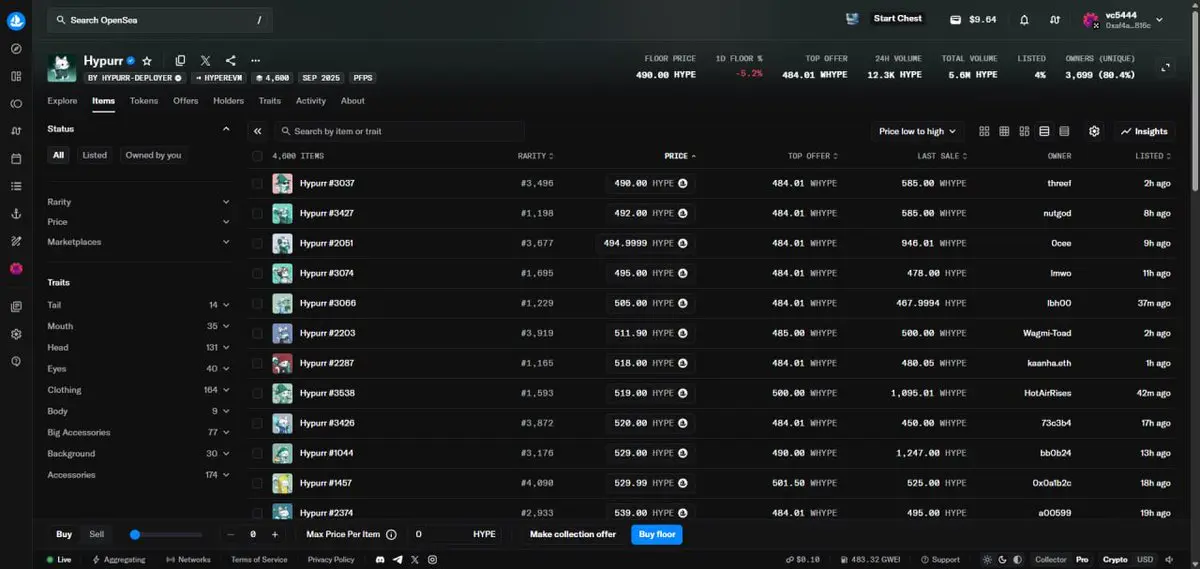
Task: Open the notifications bell
Action: [1024, 19]
